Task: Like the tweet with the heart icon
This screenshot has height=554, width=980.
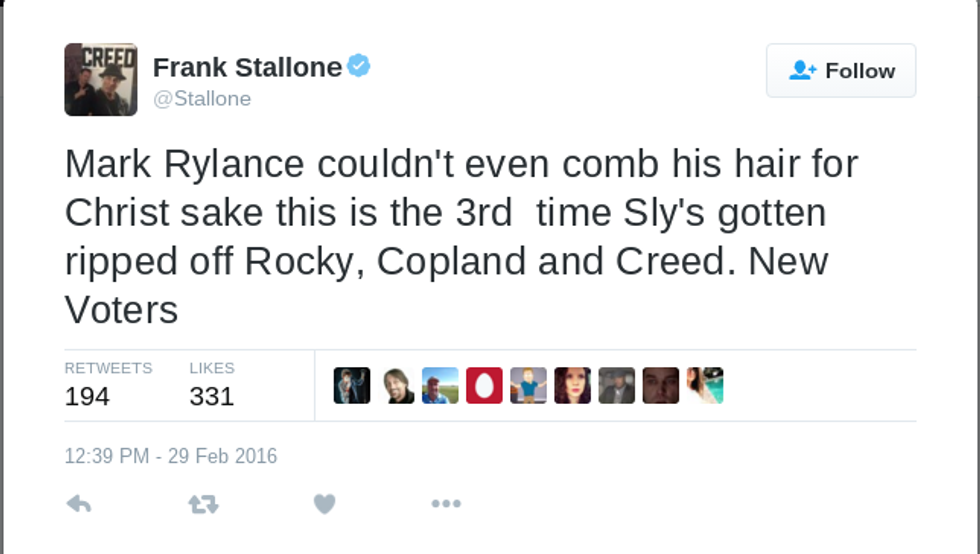Action: 324,504
